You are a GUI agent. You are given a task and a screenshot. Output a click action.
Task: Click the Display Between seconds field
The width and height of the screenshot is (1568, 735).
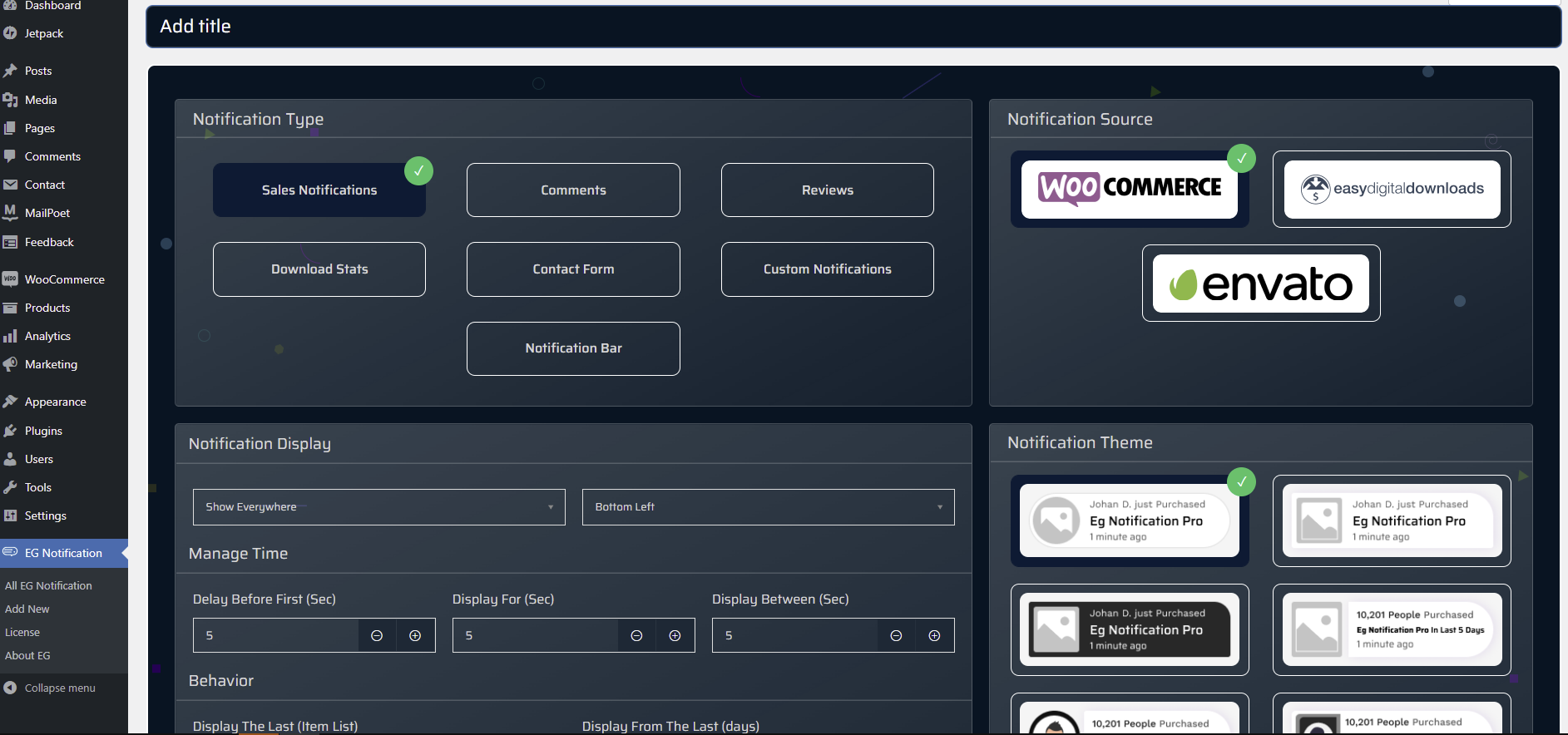795,635
